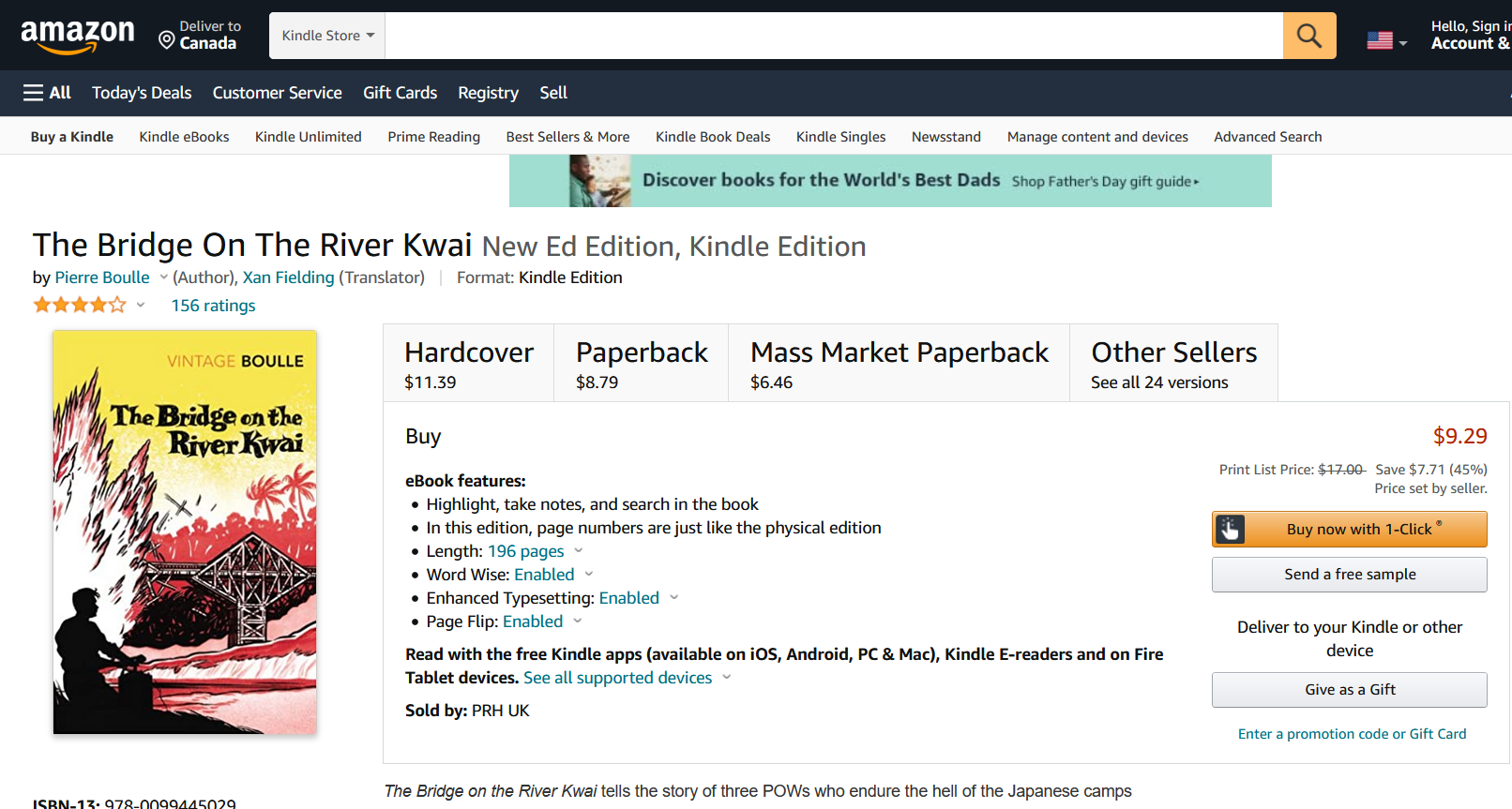Click the 1-Click hand pointer icon

pos(1231,530)
